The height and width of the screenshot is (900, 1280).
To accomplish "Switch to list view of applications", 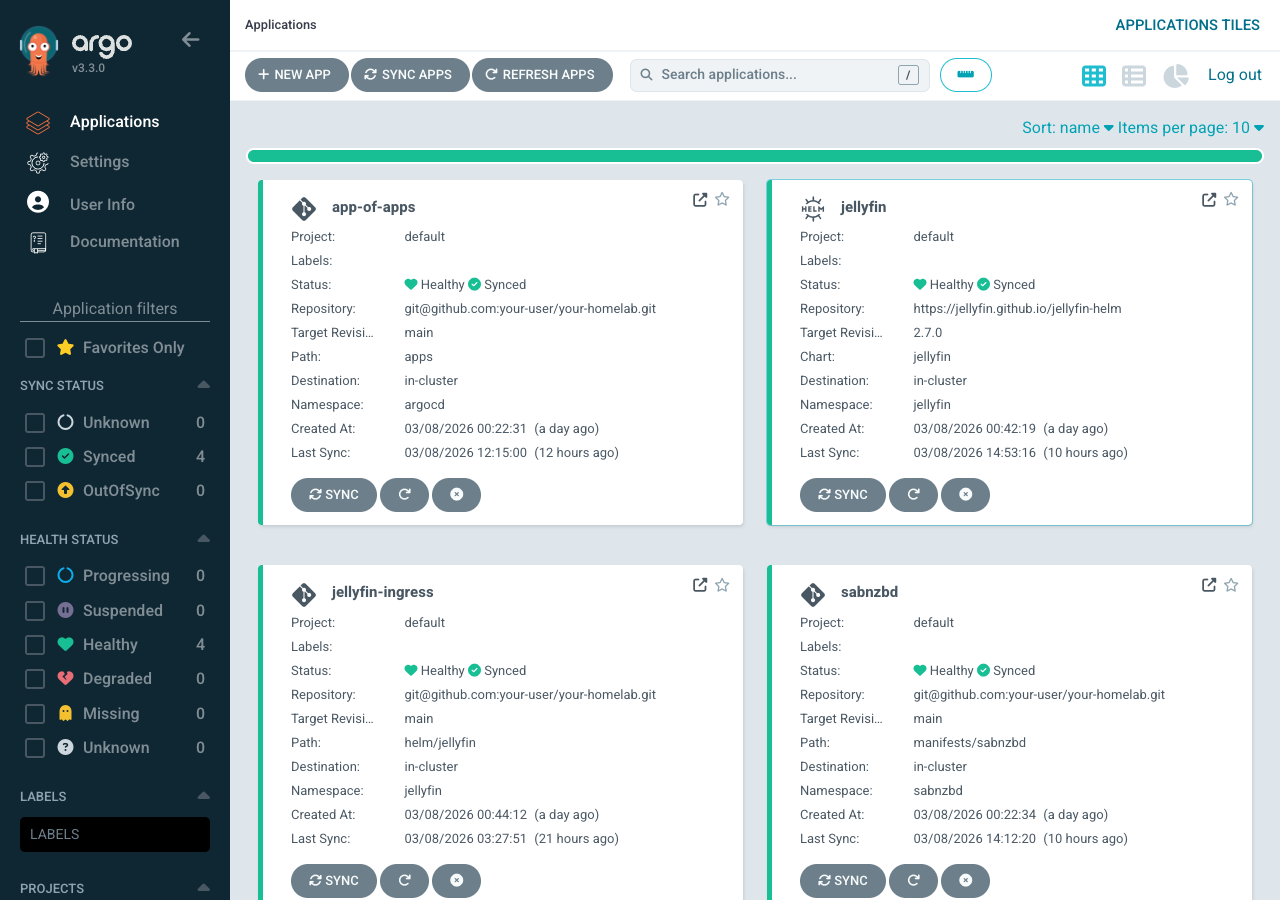I will coord(1133,75).
